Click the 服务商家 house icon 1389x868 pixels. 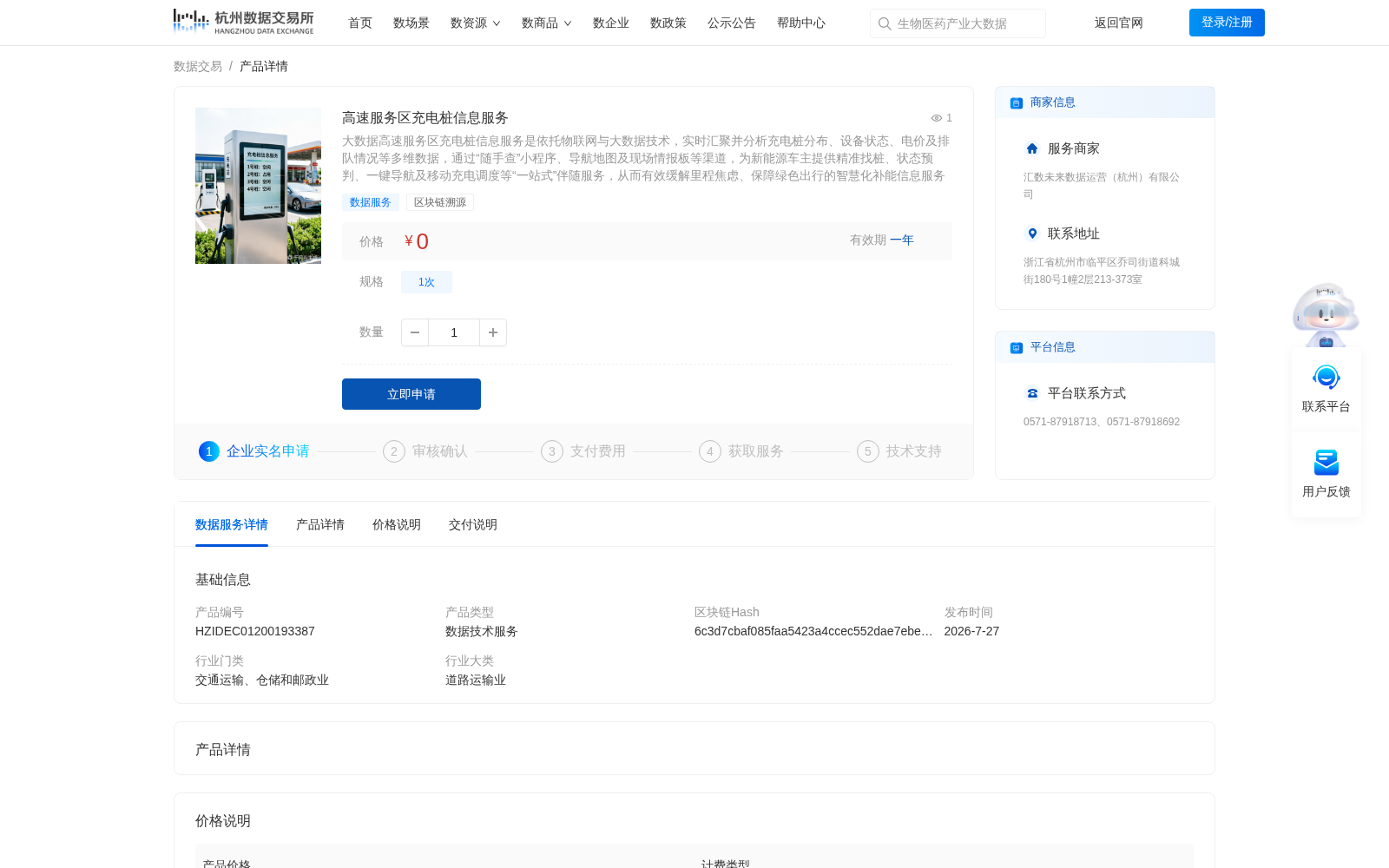tap(1032, 148)
